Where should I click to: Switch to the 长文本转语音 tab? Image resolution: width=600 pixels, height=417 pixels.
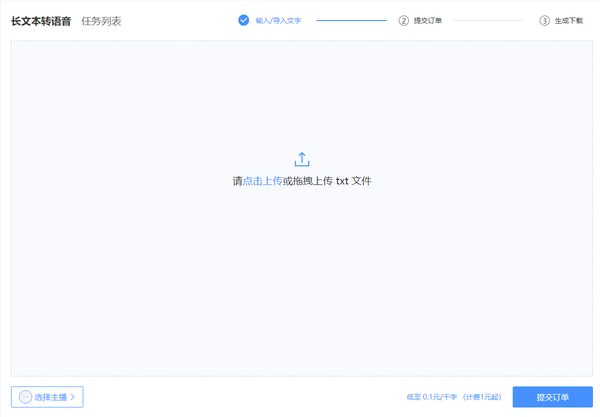pos(41,21)
